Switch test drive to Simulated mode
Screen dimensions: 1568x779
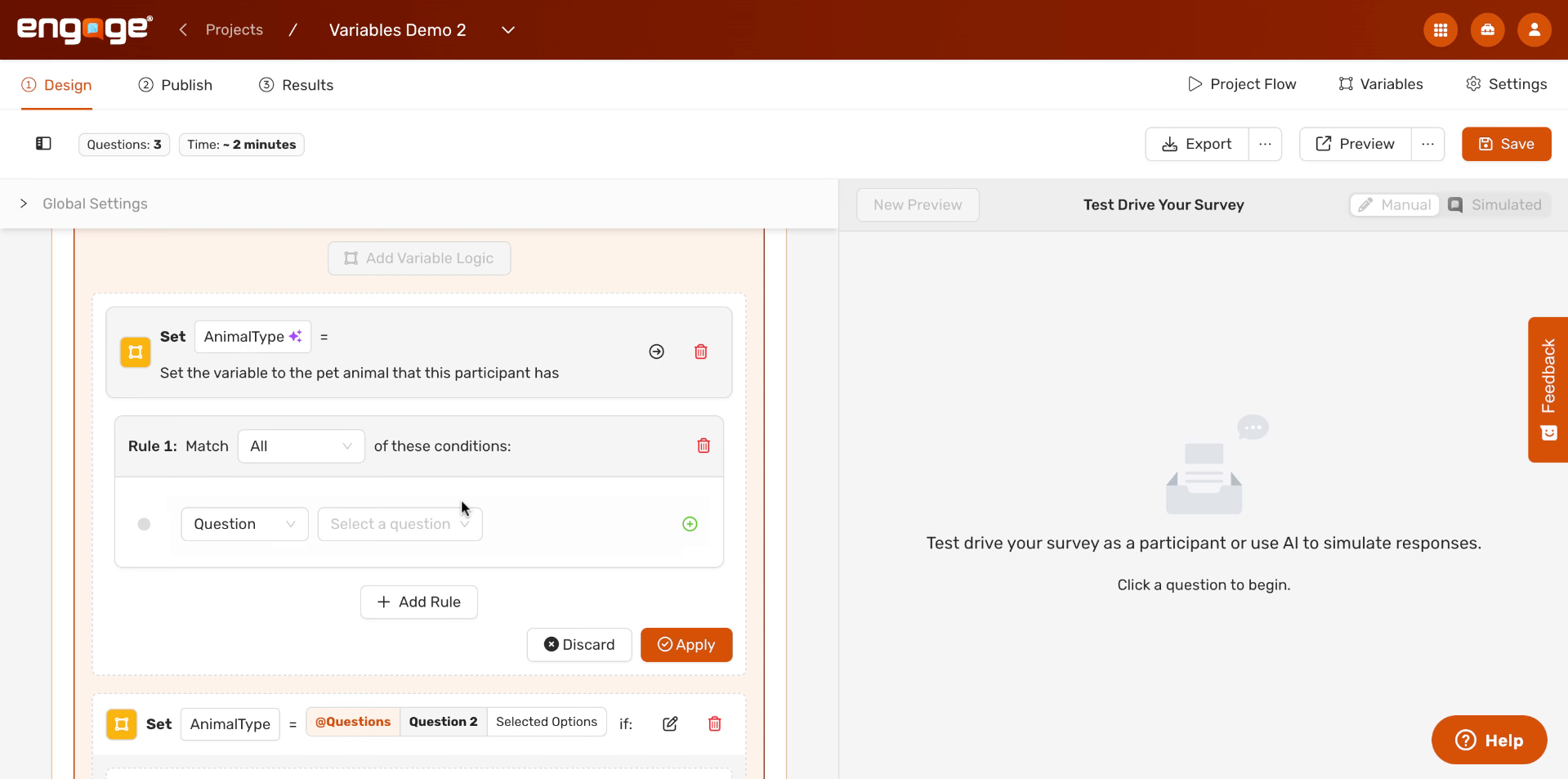click(1495, 204)
